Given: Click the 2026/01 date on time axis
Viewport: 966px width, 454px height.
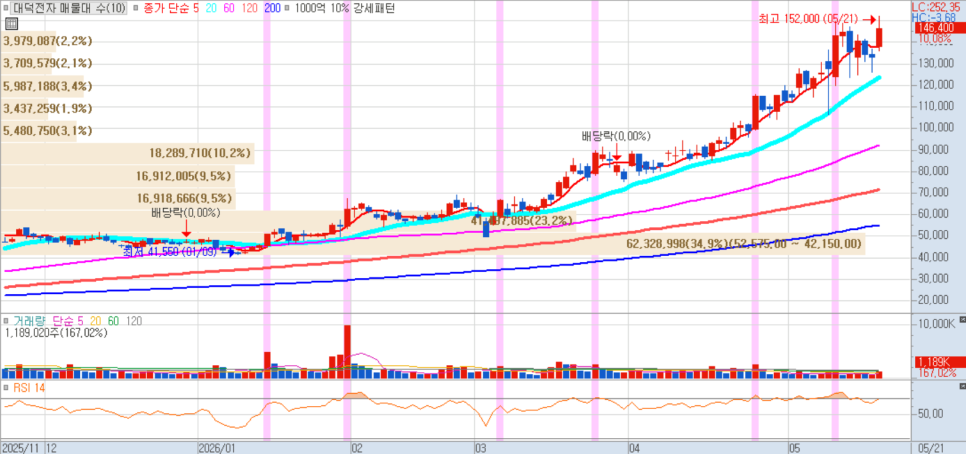Looking at the screenshot, I should click(217, 447).
